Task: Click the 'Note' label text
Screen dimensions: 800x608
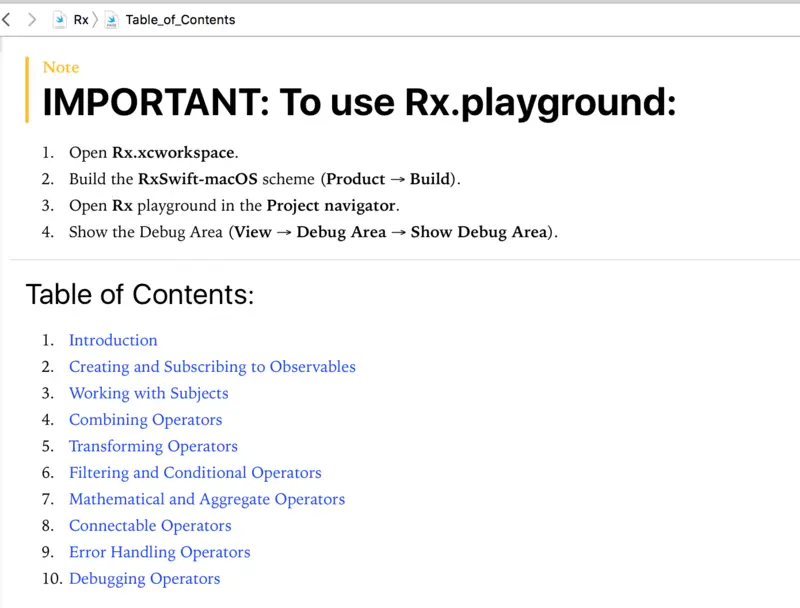Action: [x=61, y=67]
